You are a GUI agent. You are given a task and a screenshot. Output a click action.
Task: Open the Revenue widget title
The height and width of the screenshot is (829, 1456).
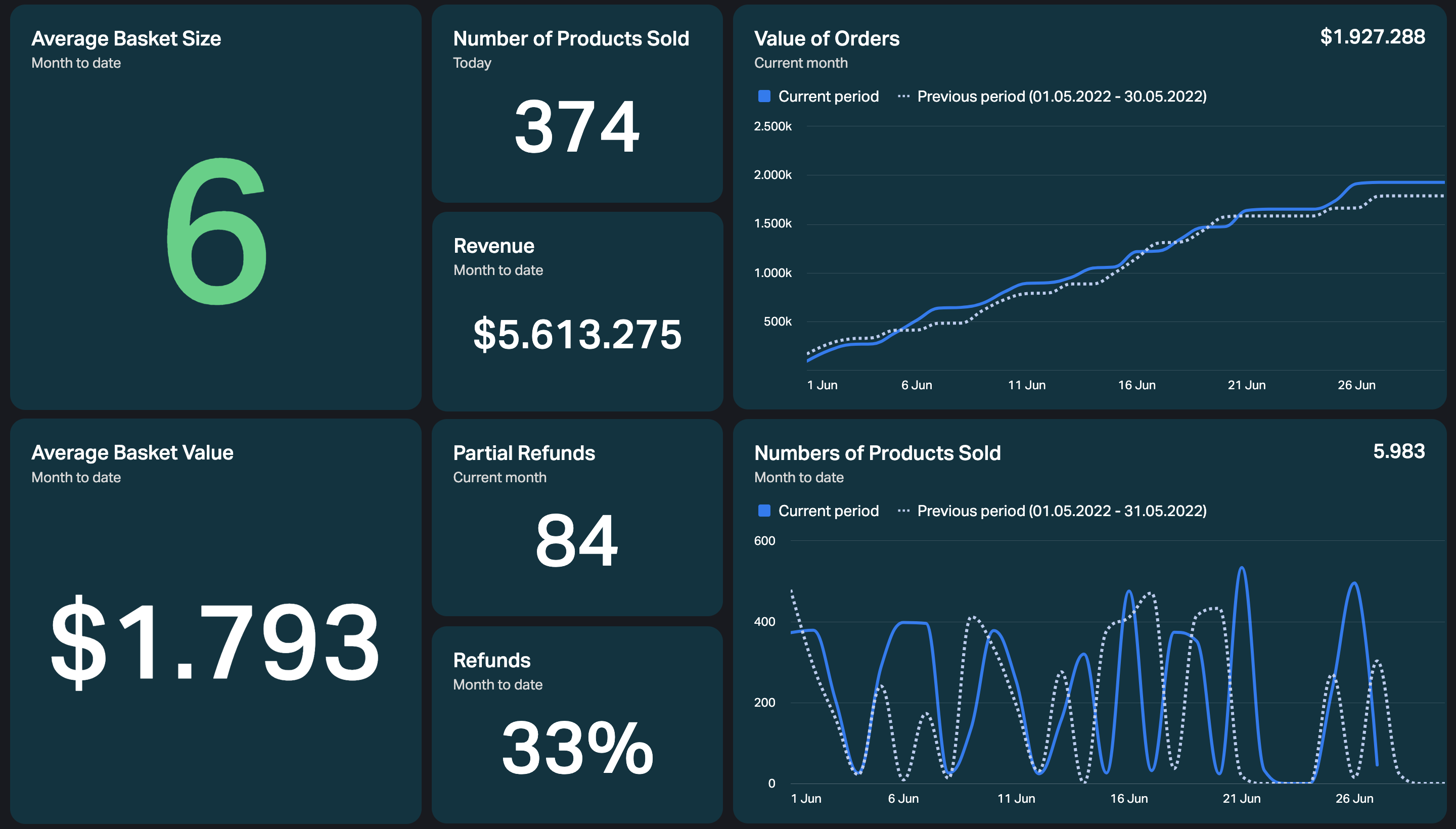(494, 246)
